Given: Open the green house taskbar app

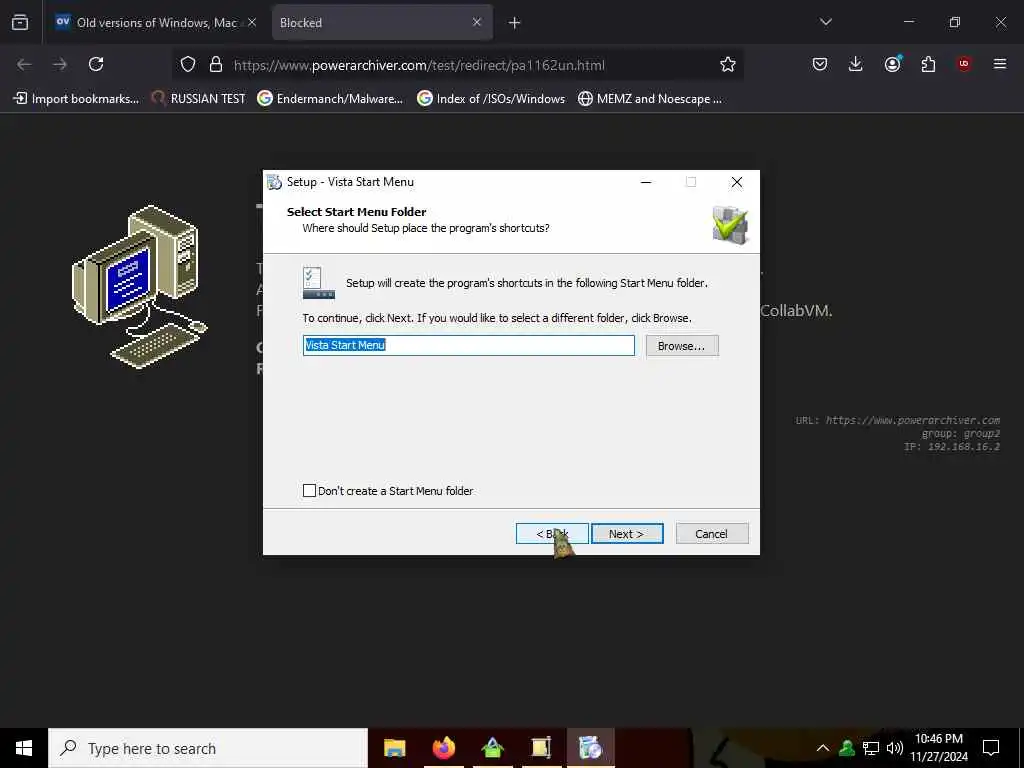Looking at the screenshot, I should pyautogui.click(x=492, y=748).
